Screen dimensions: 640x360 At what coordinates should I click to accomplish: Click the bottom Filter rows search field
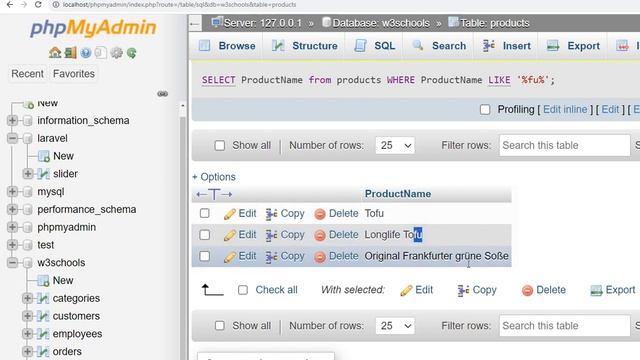coord(564,326)
